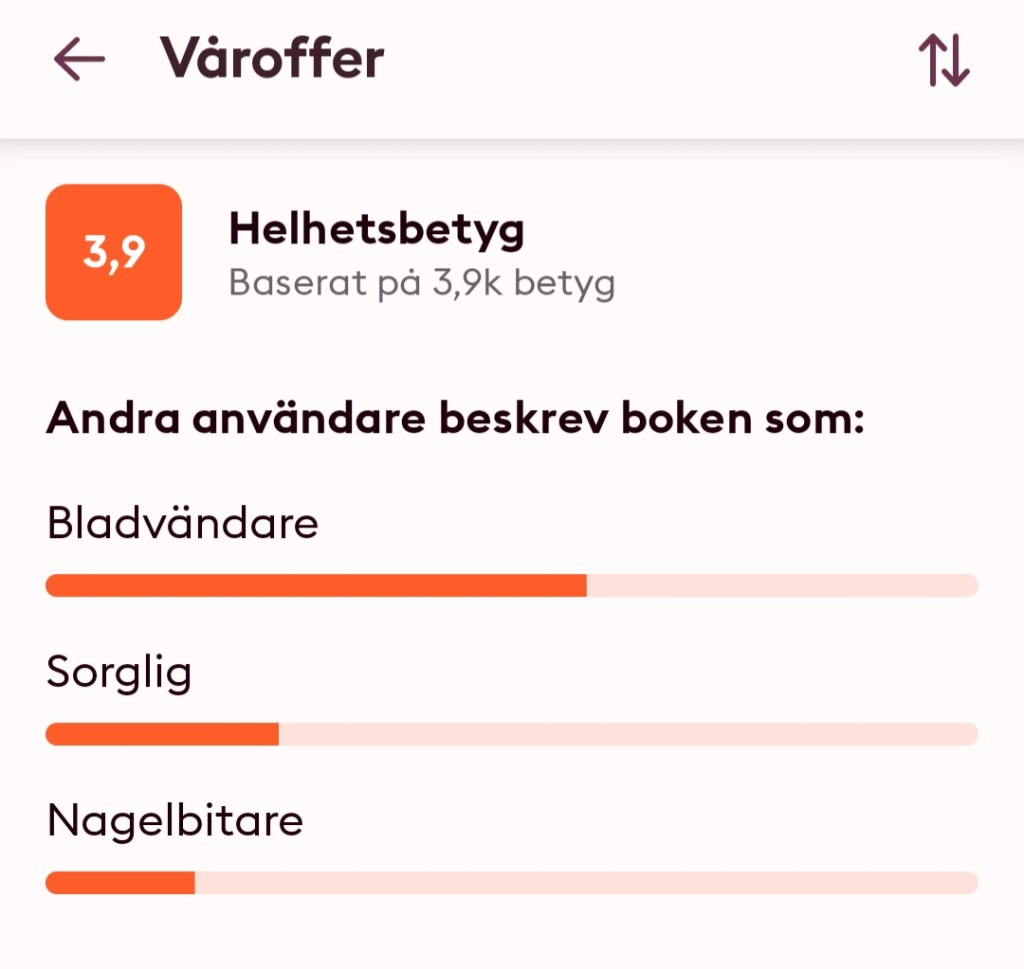Click the unfilled part of the Sorglig bar
The height and width of the screenshot is (969, 1024).
click(627, 734)
